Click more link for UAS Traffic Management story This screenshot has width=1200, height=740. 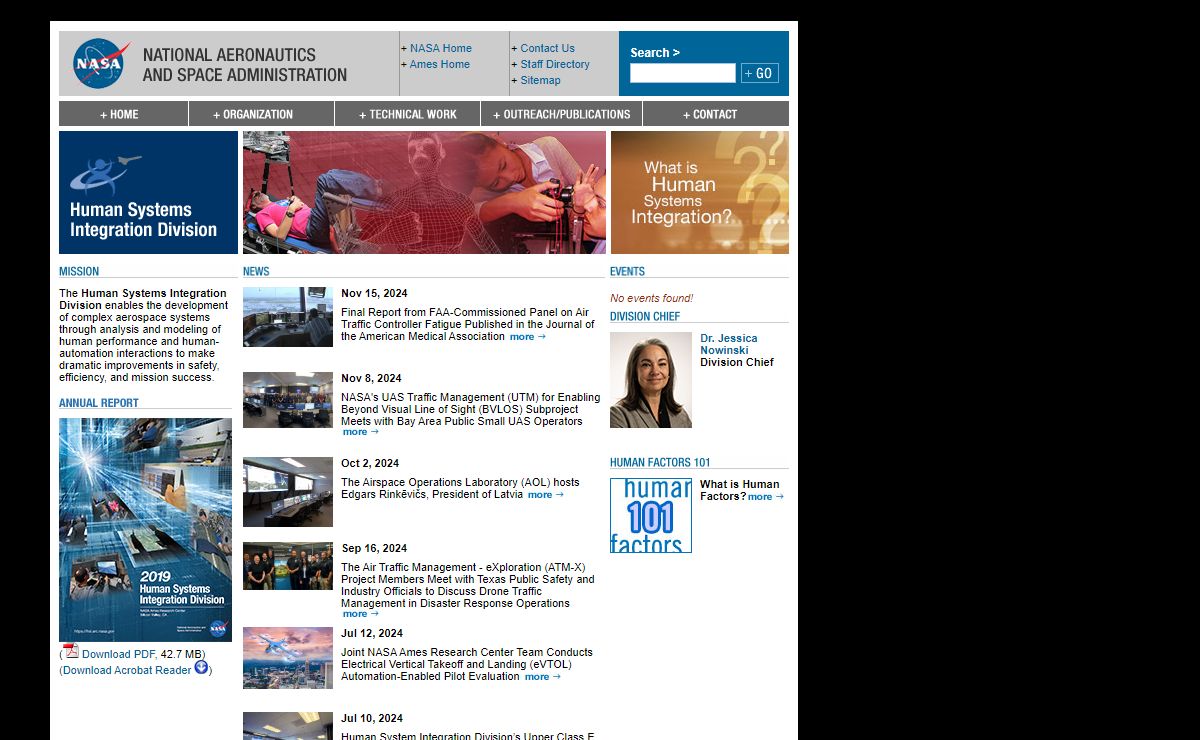(360, 432)
